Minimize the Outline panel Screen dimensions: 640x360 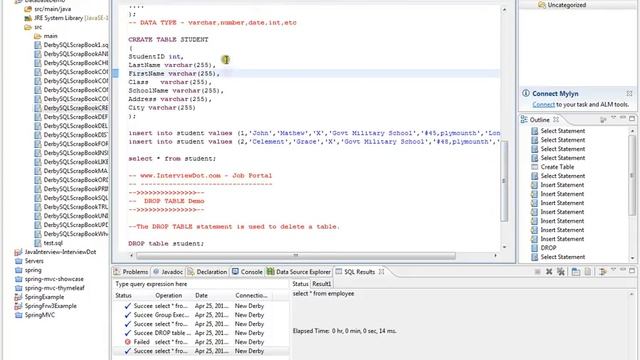pos(622,118)
